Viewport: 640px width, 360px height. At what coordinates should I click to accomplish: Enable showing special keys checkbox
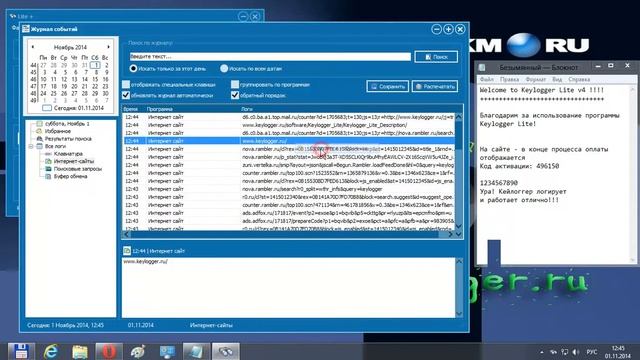126,84
